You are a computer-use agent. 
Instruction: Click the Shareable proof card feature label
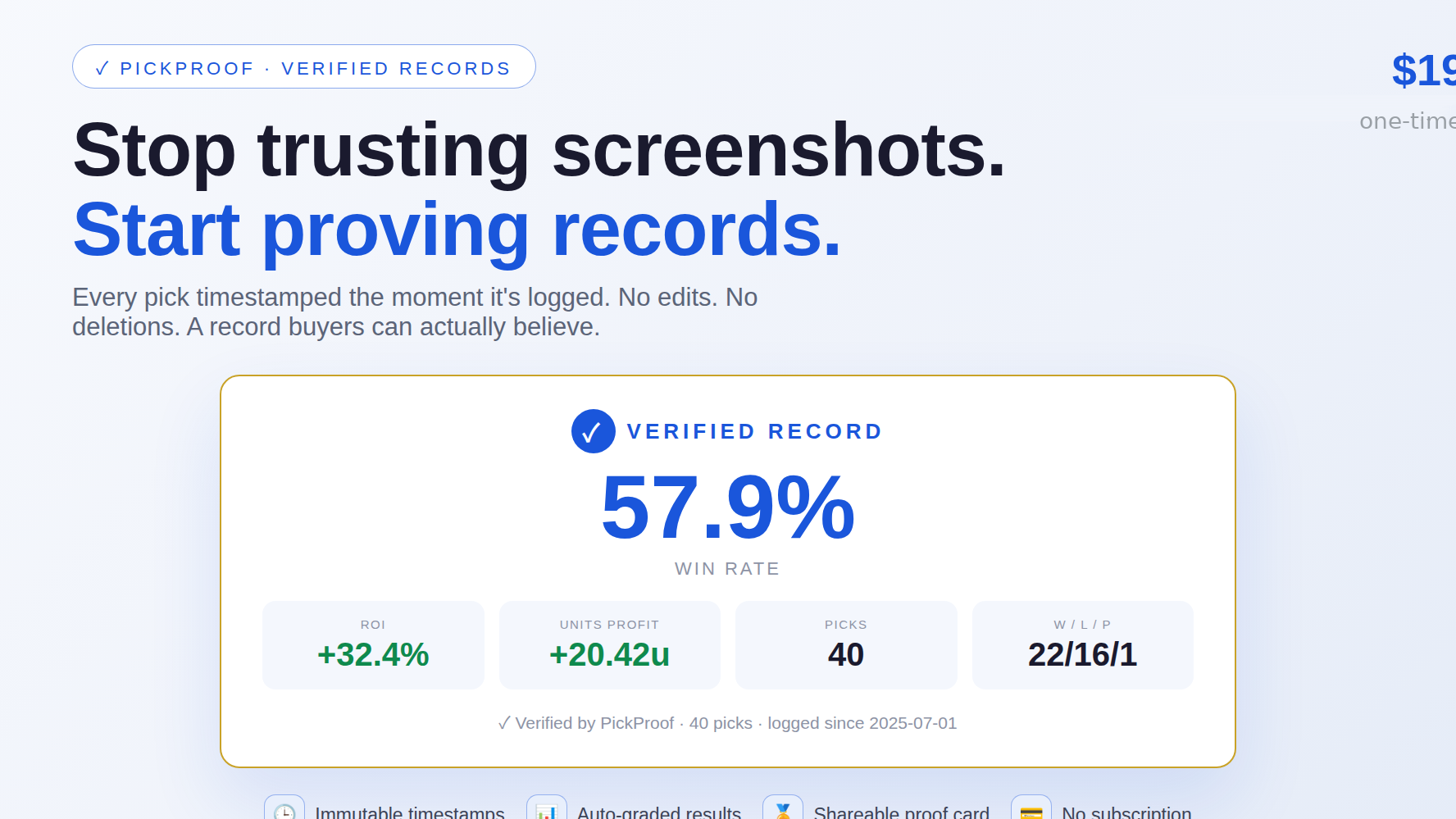click(x=902, y=812)
